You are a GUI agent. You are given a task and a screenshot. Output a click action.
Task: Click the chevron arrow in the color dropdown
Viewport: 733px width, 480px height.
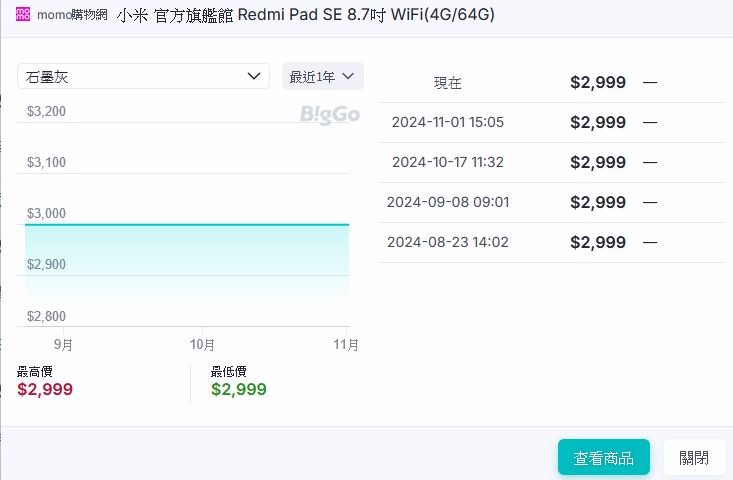(254, 76)
